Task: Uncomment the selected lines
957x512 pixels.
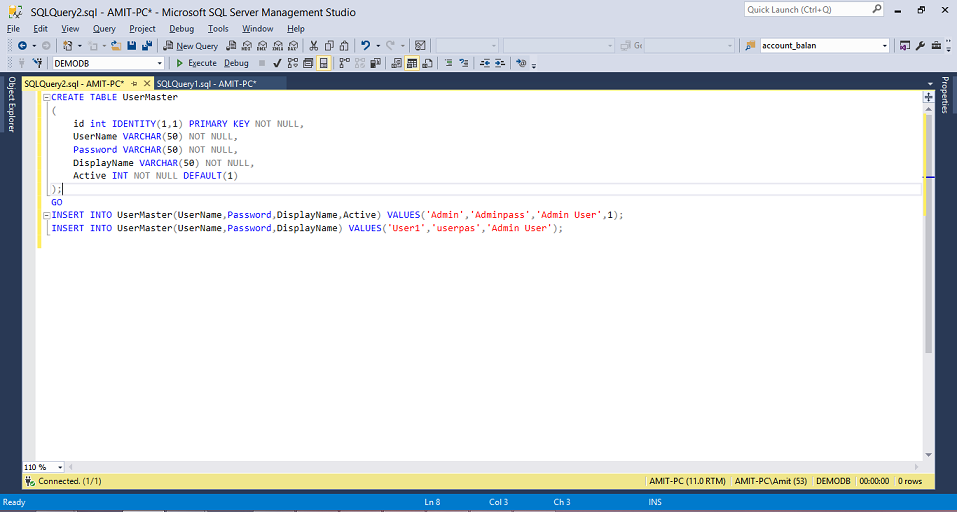Action: tap(463, 63)
